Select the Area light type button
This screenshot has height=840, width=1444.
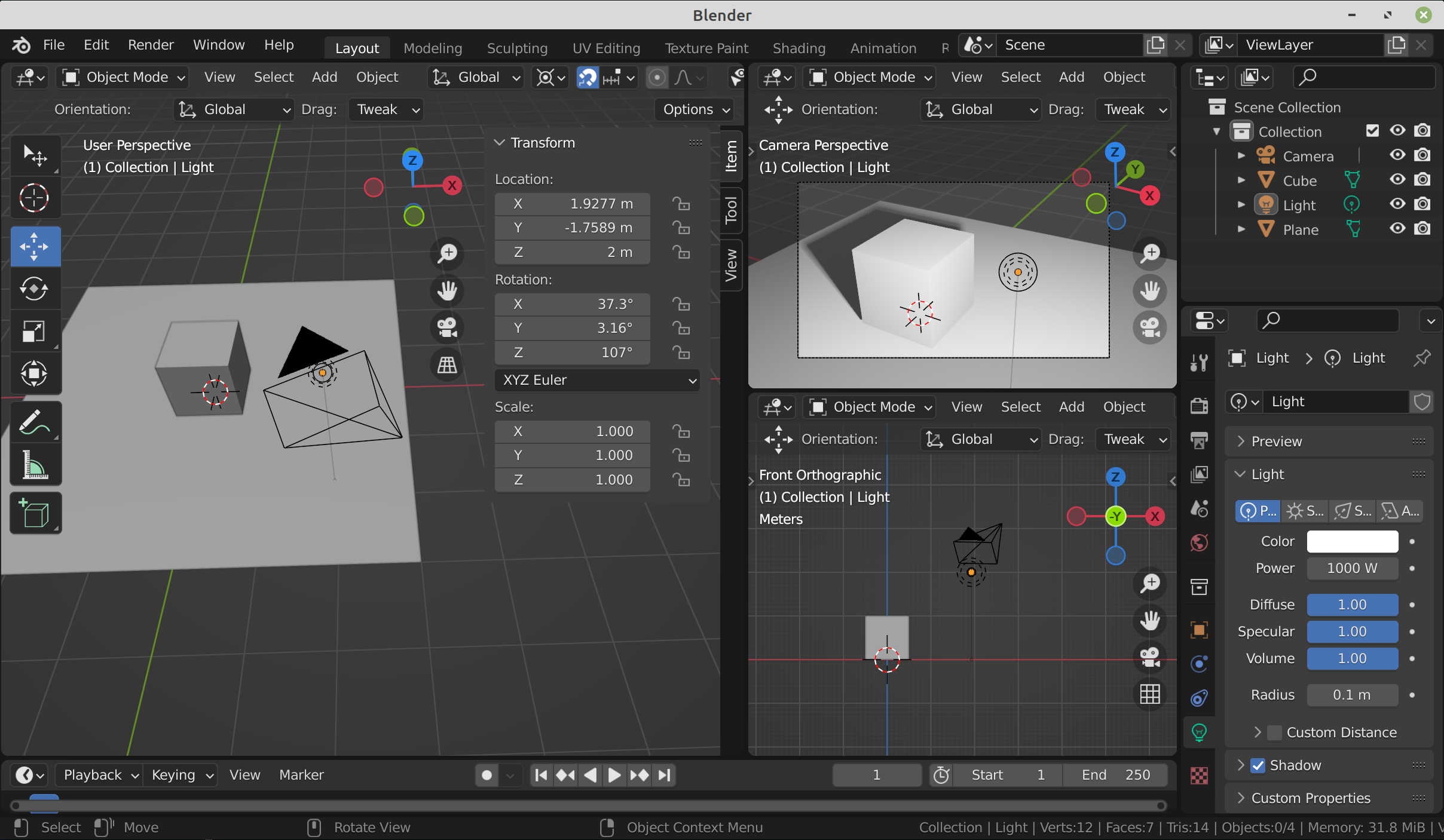coord(1400,511)
